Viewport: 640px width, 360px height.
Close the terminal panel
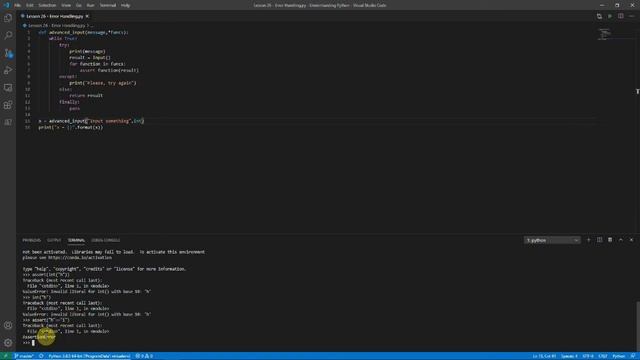[631, 240]
